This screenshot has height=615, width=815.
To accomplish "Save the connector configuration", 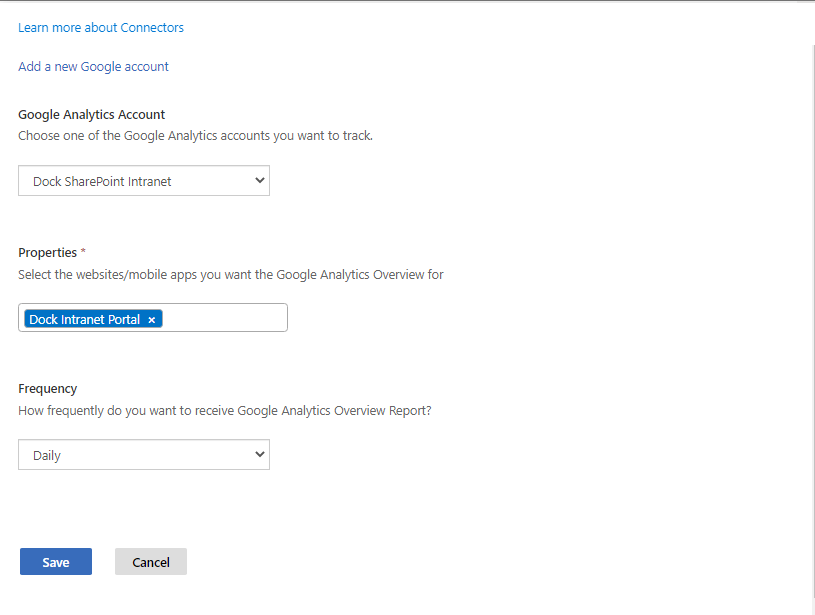I will point(56,562).
